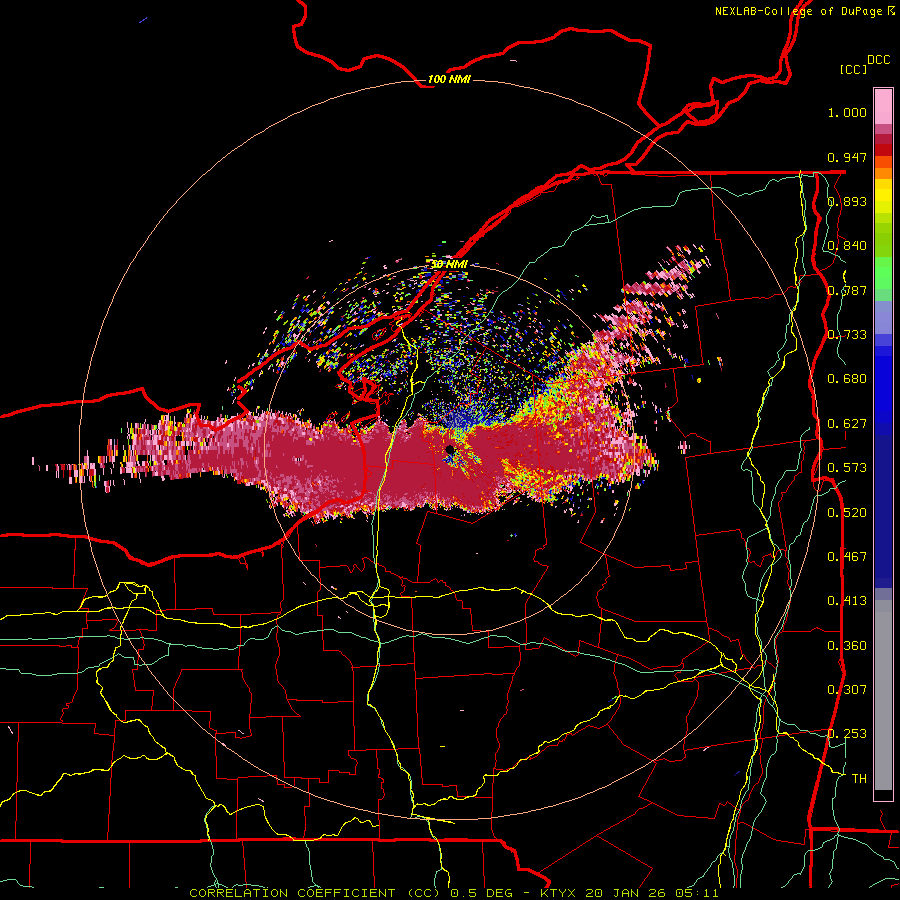Click the 0.413 color scale value
The height and width of the screenshot is (900, 900).
click(847, 601)
